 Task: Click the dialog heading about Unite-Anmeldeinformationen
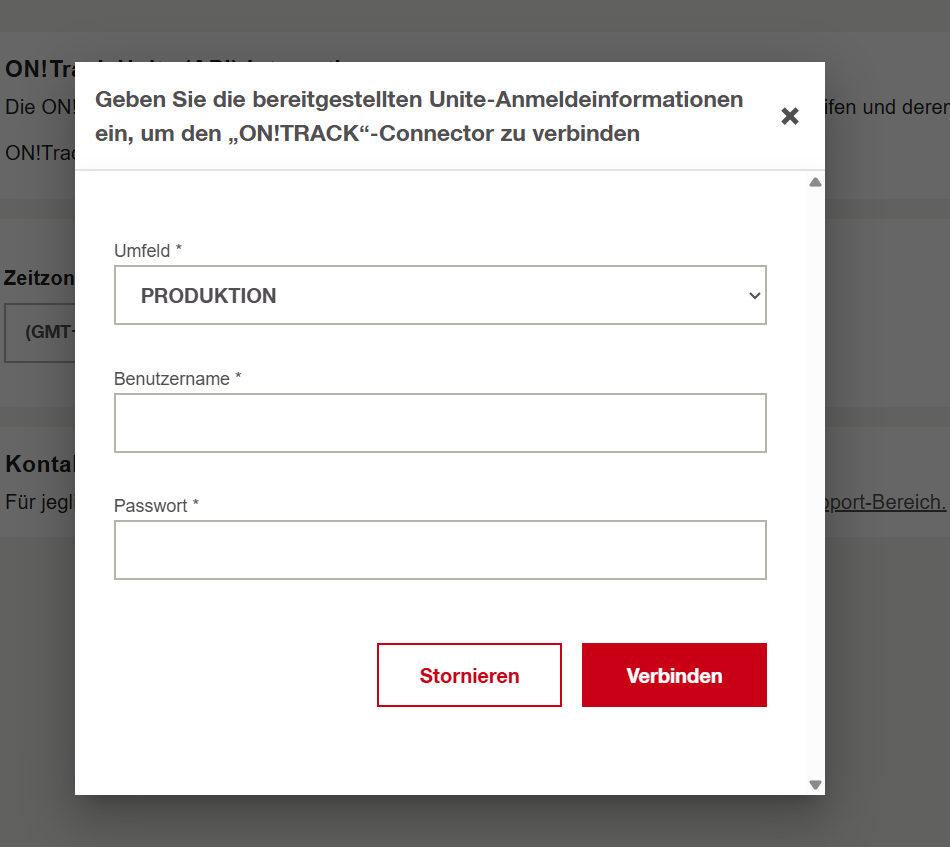tap(419, 116)
